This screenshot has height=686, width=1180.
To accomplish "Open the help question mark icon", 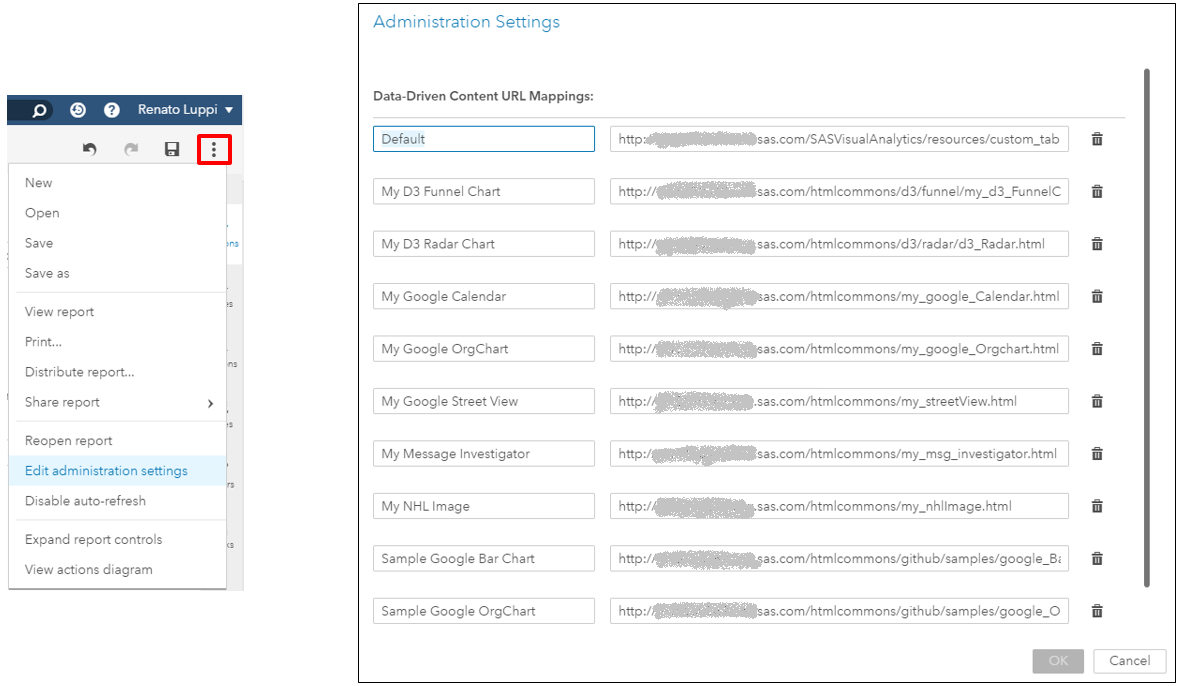I will [x=112, y=110].
